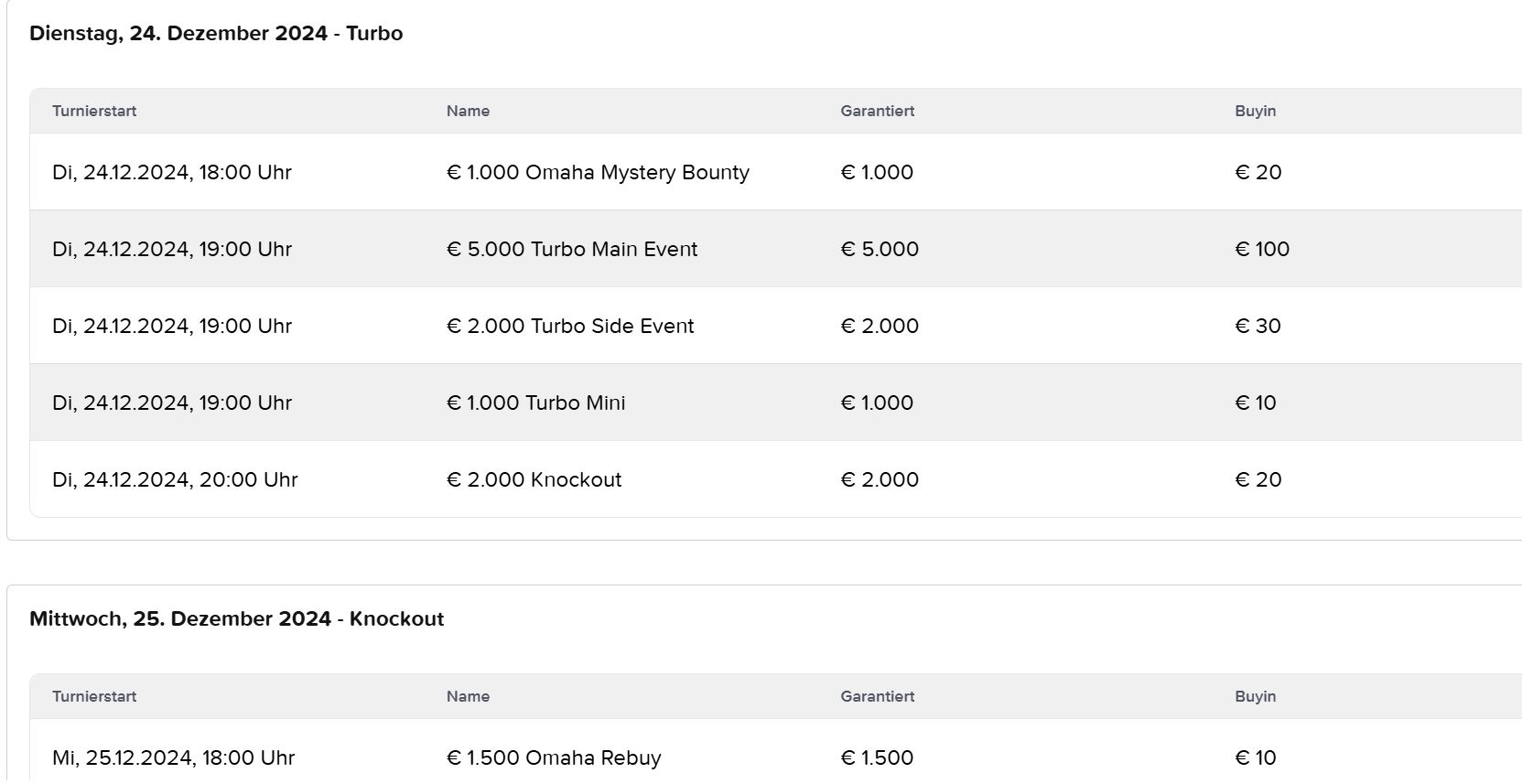The width and height of the screenshot is (1522, 784).
Task: Click the Name column header in Turbo table
Action: pos(468,111)
